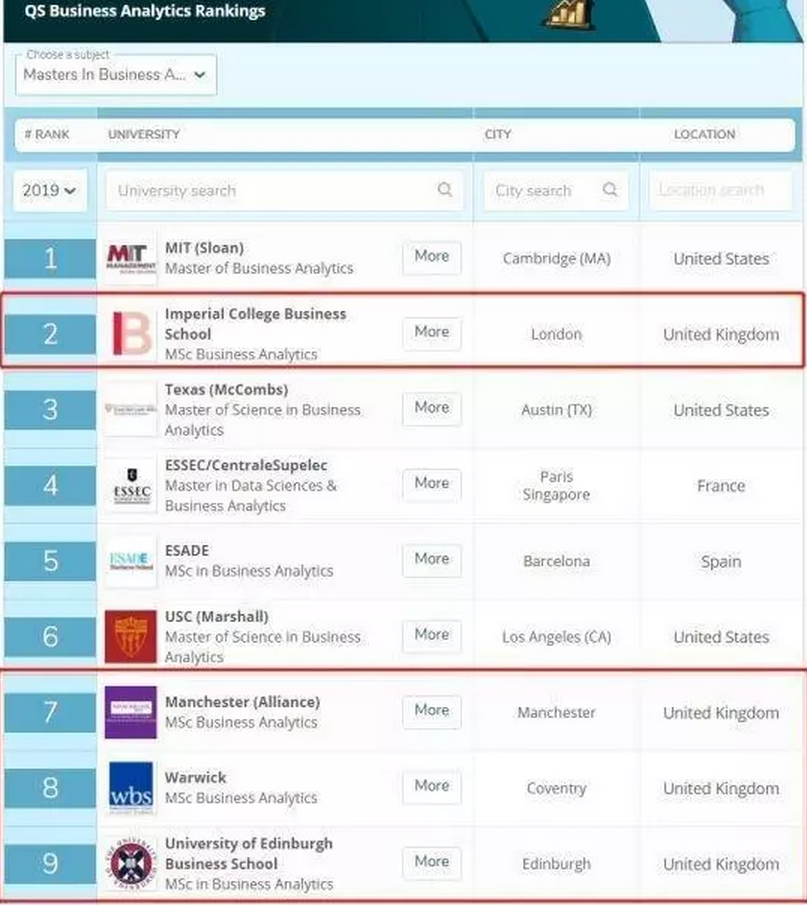Viewport: 807px width, 905px height.
Task: Click the MIT Management logo
Action: point(130,258)
